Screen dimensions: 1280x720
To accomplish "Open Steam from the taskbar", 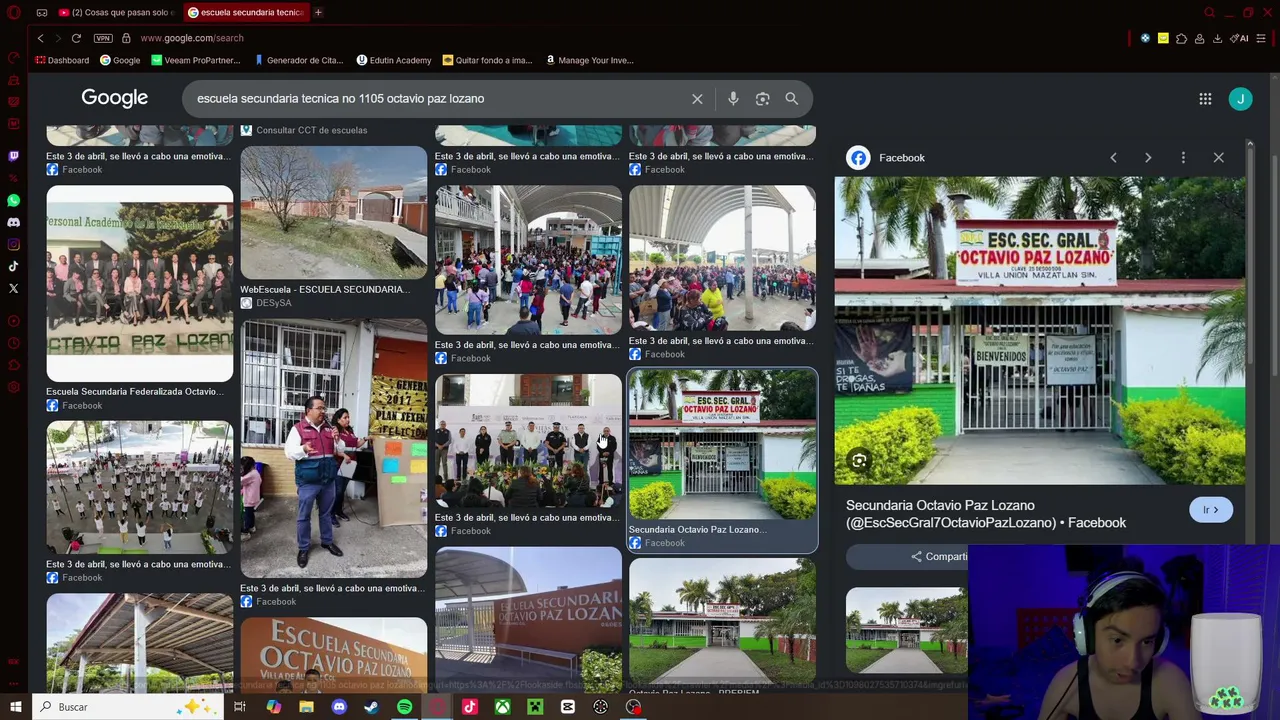I will click(371, 707).
